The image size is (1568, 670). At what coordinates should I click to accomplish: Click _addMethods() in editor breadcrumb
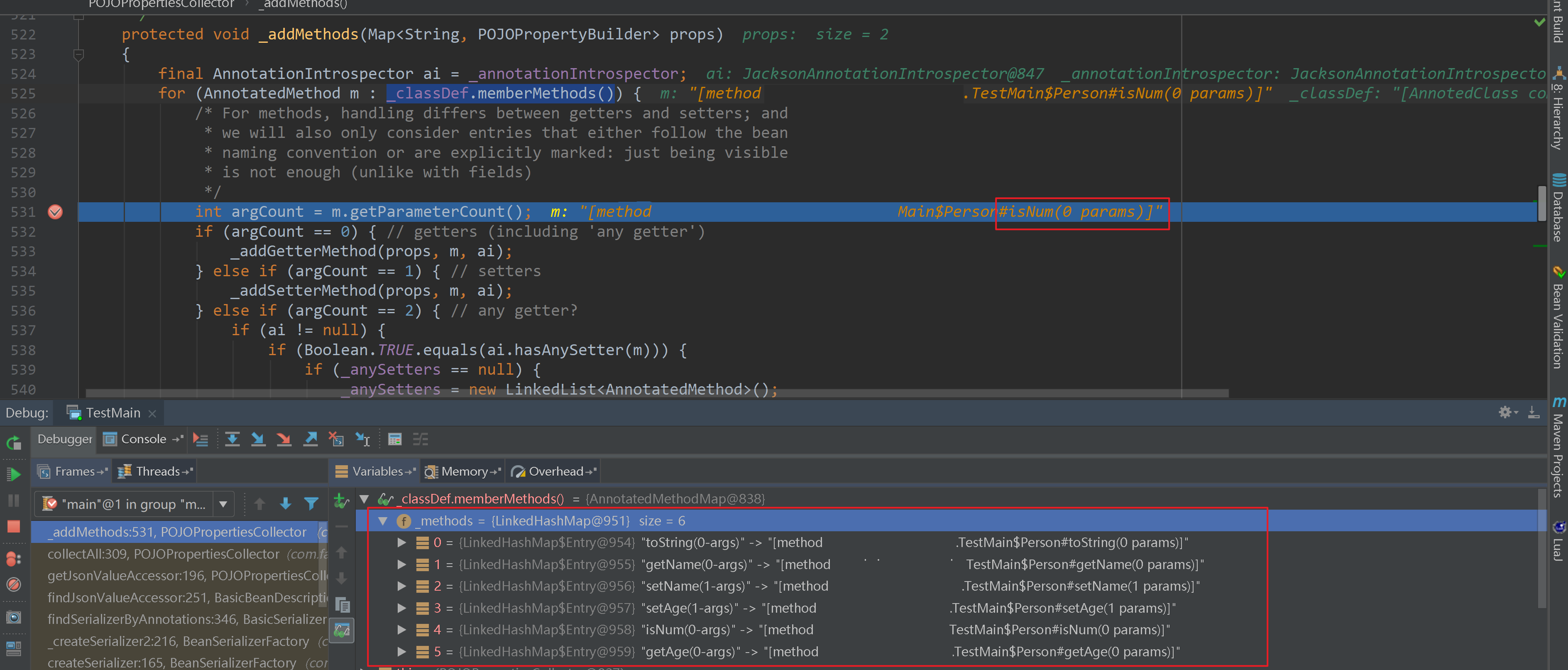[303, 4]
